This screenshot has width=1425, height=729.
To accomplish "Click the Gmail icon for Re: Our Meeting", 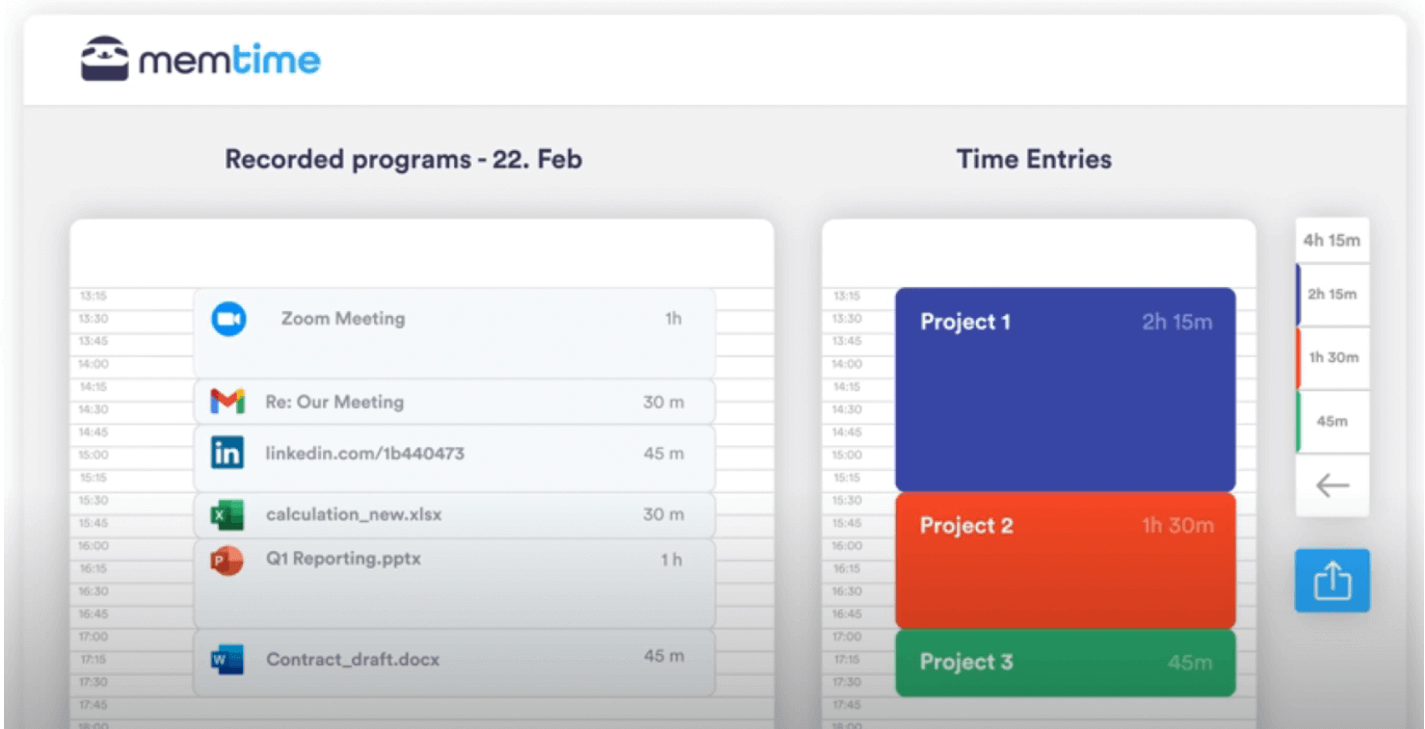I will click(228, 402).
